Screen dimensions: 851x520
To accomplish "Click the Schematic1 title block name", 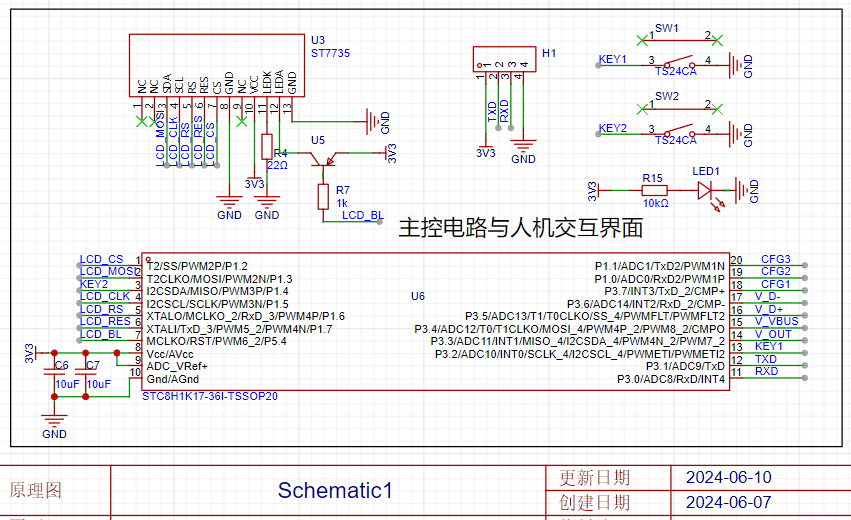I will click(x=335, y=490).
